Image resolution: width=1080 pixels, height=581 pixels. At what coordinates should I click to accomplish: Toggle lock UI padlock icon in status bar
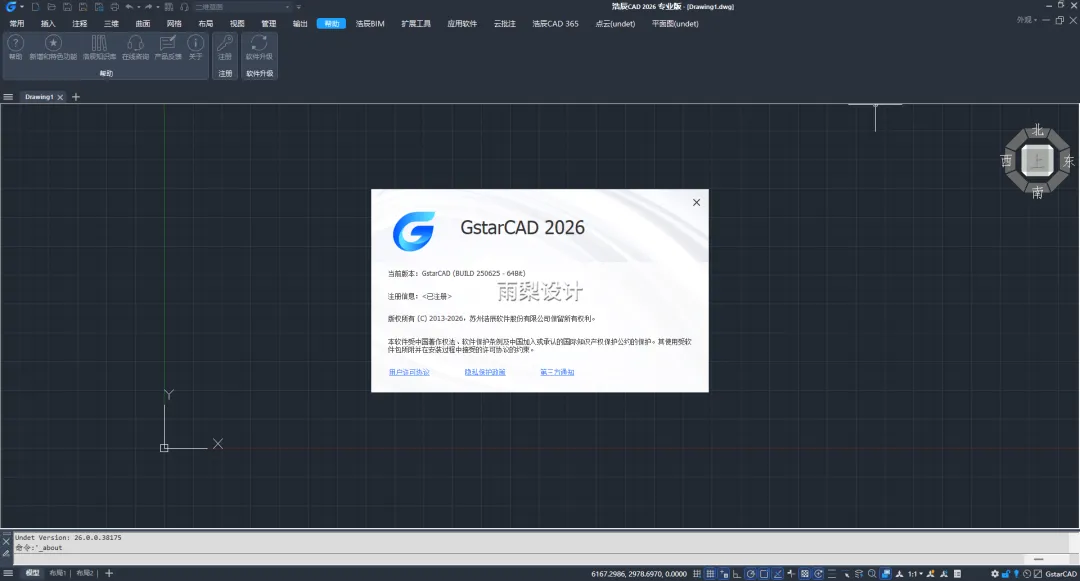tap(1005, 573)
